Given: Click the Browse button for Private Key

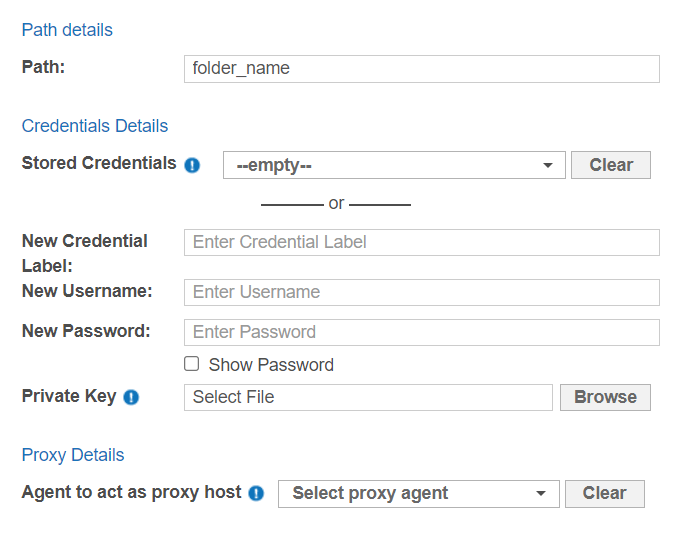Looking at the screenshot, I should 605,397.
